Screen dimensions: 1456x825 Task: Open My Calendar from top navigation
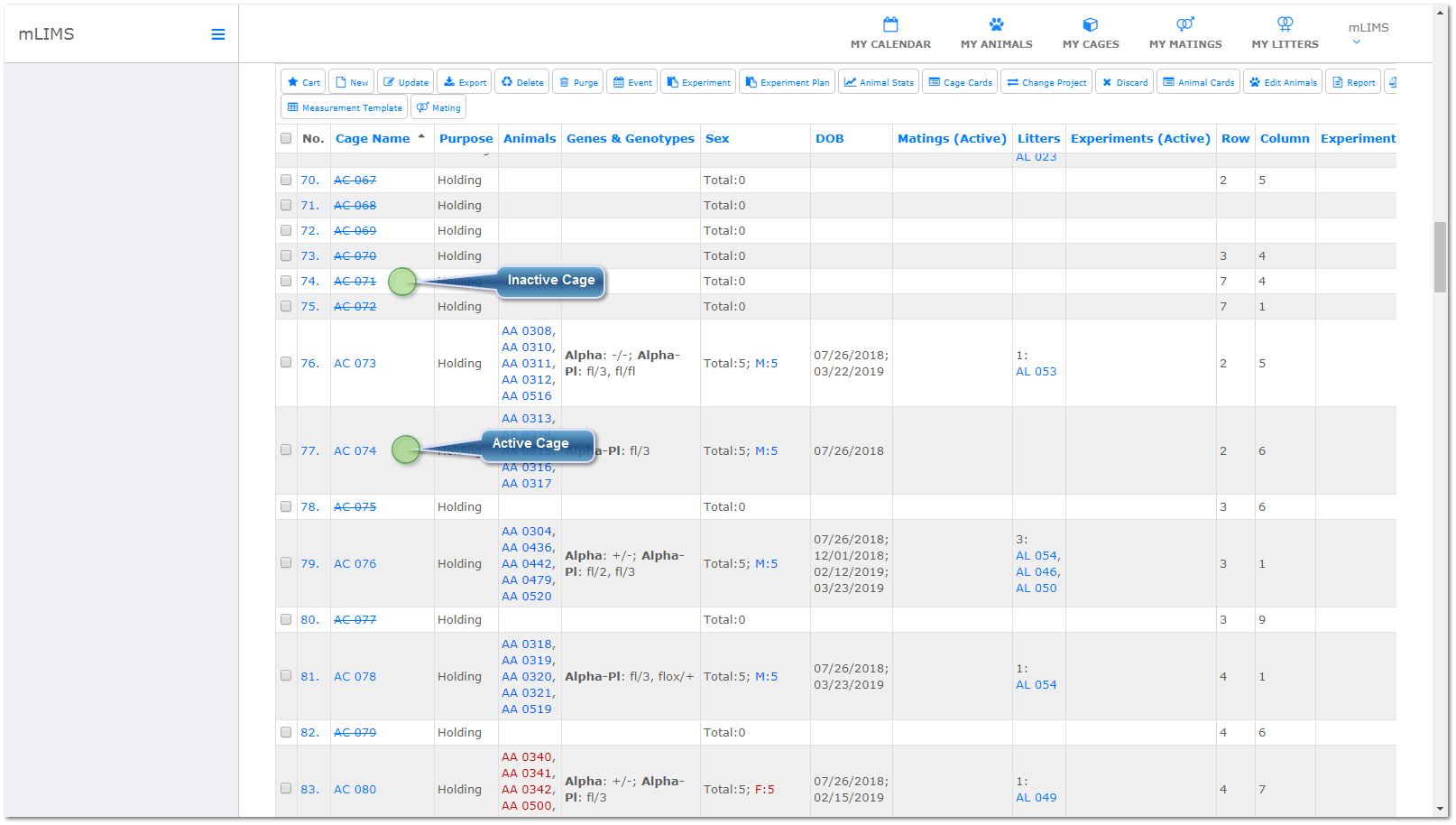[890, 33]
